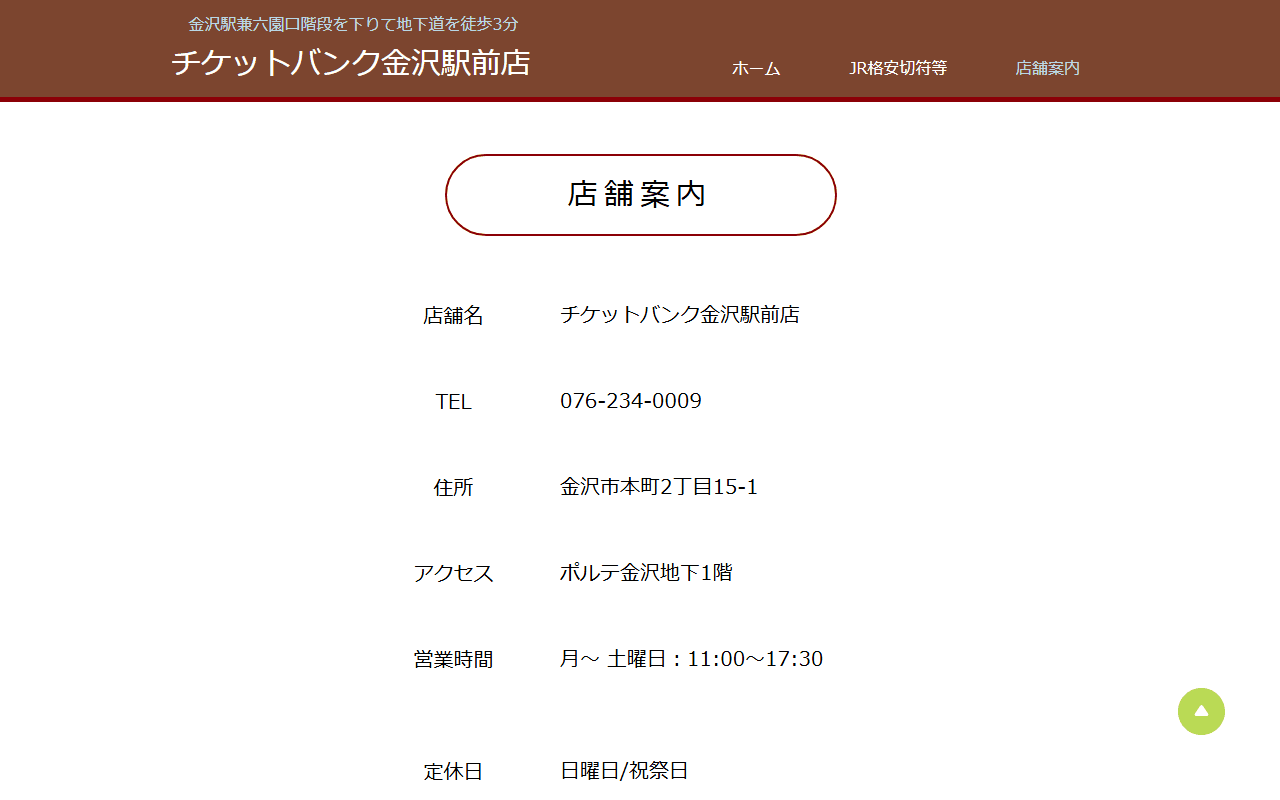Click the phone number 076-234-0009

(631, 401)
